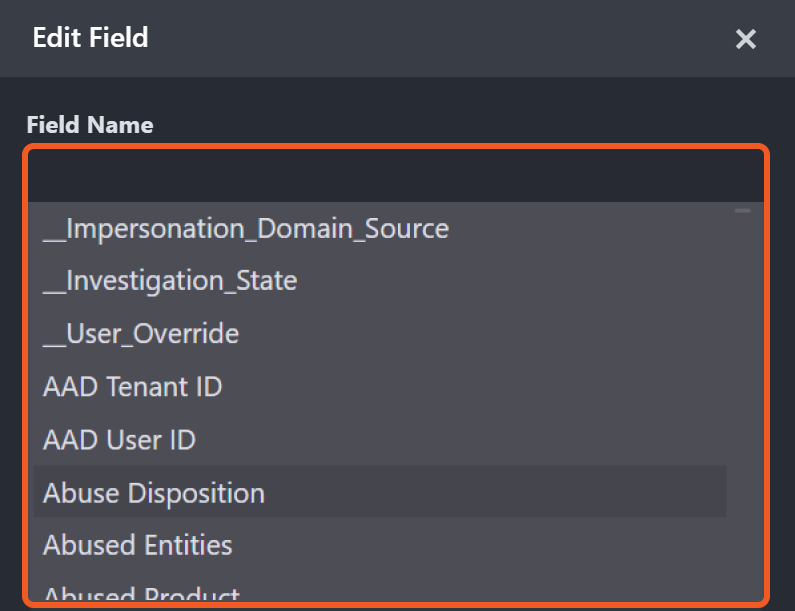Select the partially visible Abused Product item

click(141, 596)
